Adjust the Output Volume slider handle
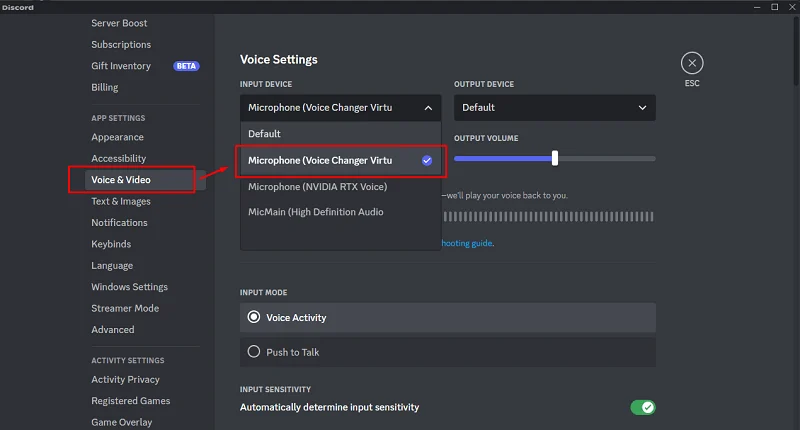 pos(555,158)
